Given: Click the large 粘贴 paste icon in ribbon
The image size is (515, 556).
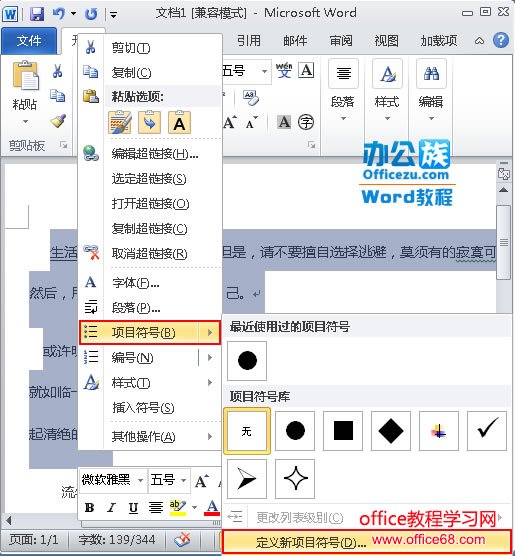Looking at the screenshot, I should (x=25, y=75).
